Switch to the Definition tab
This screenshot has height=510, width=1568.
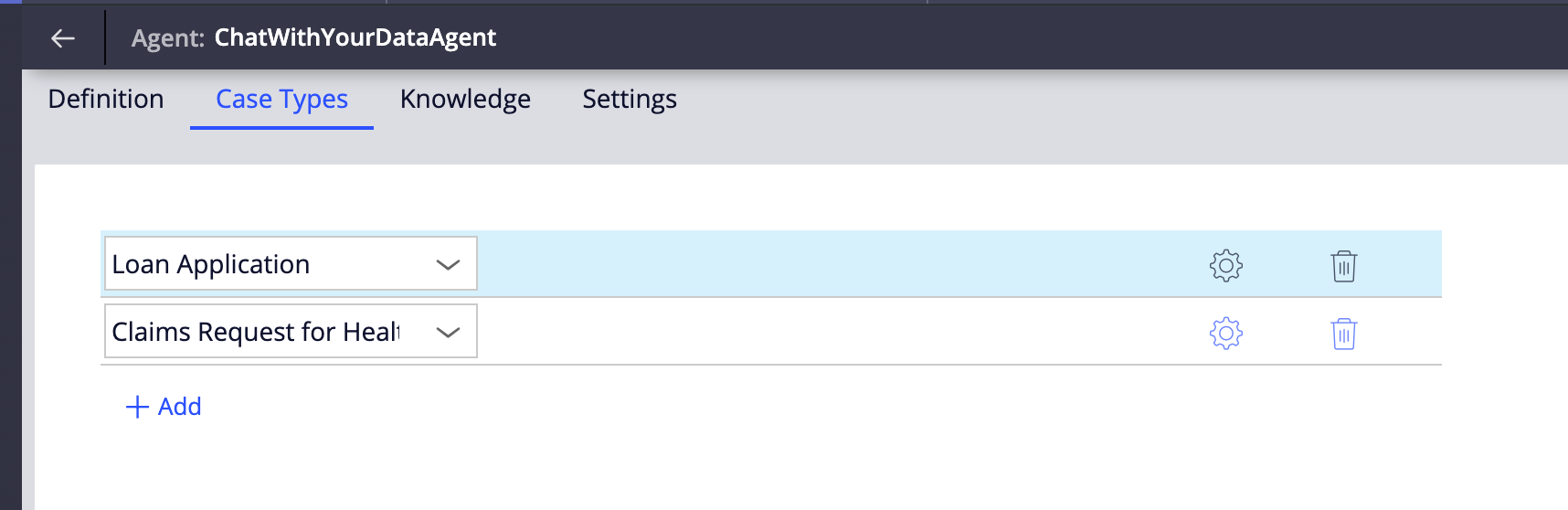pyautogui.click(x=106, y=99)
